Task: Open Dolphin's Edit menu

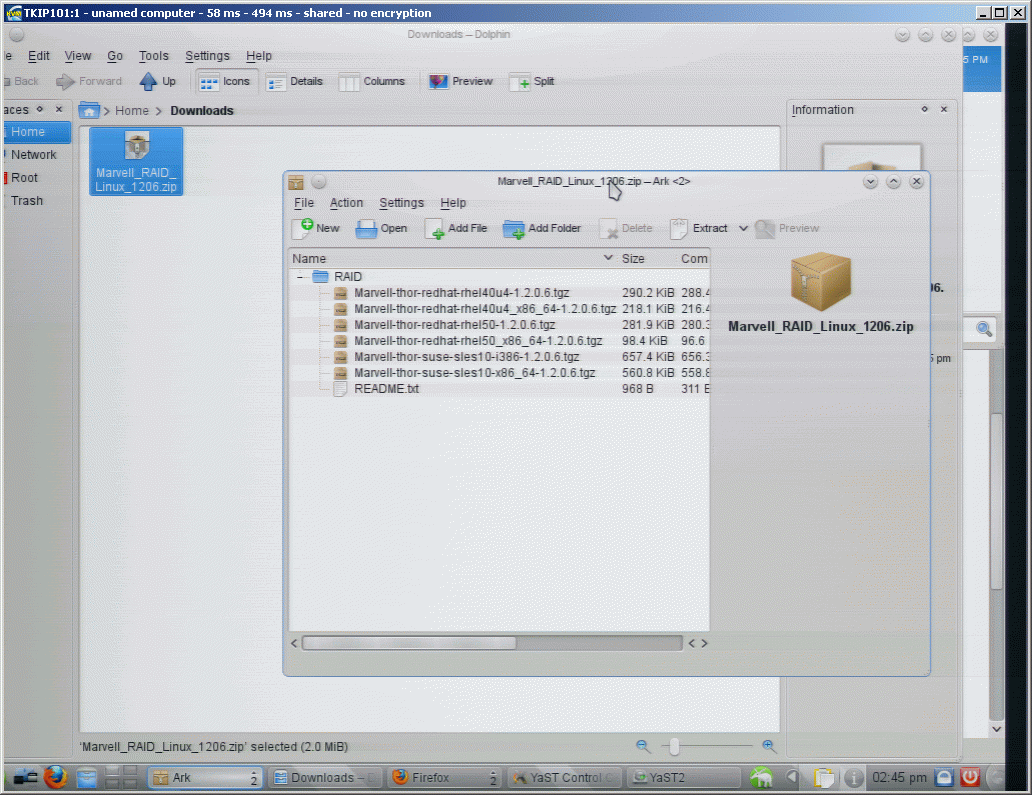Action: [x=39, y=56]
